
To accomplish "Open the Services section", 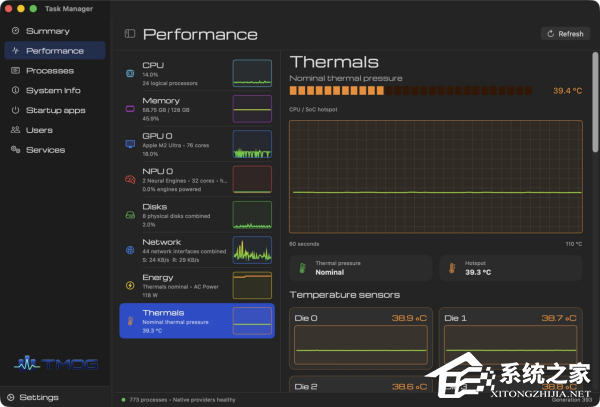I will click(x=55, y=150).
